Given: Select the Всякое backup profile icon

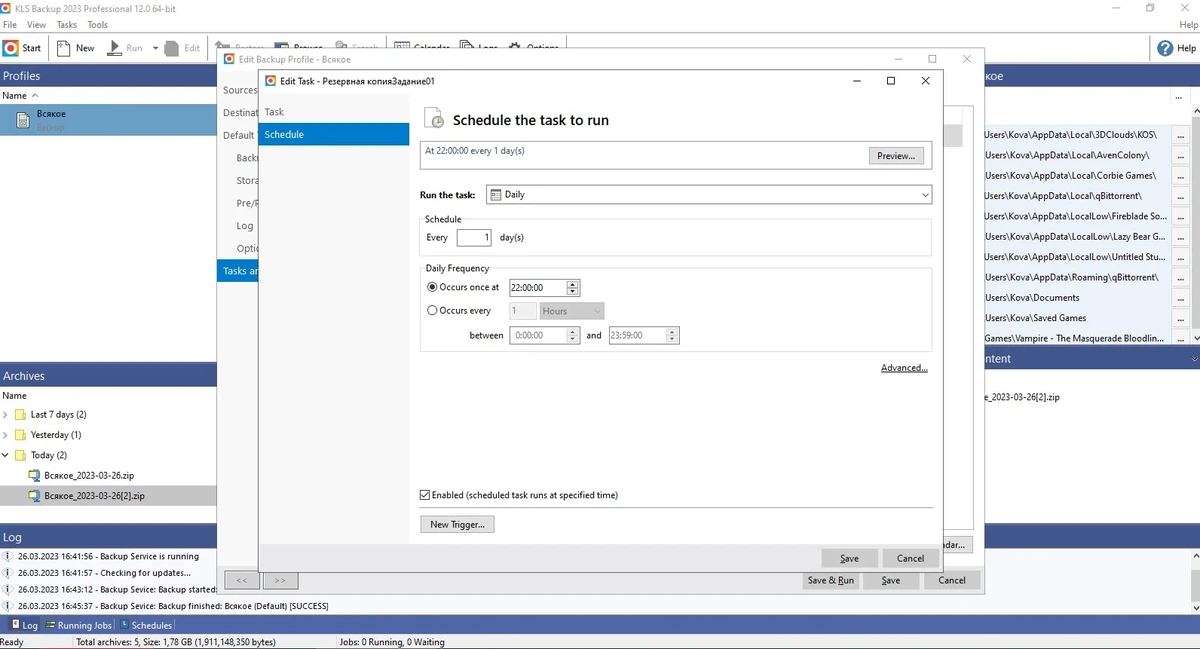Looking at the screenshot, I should click(x=24, y=120).
